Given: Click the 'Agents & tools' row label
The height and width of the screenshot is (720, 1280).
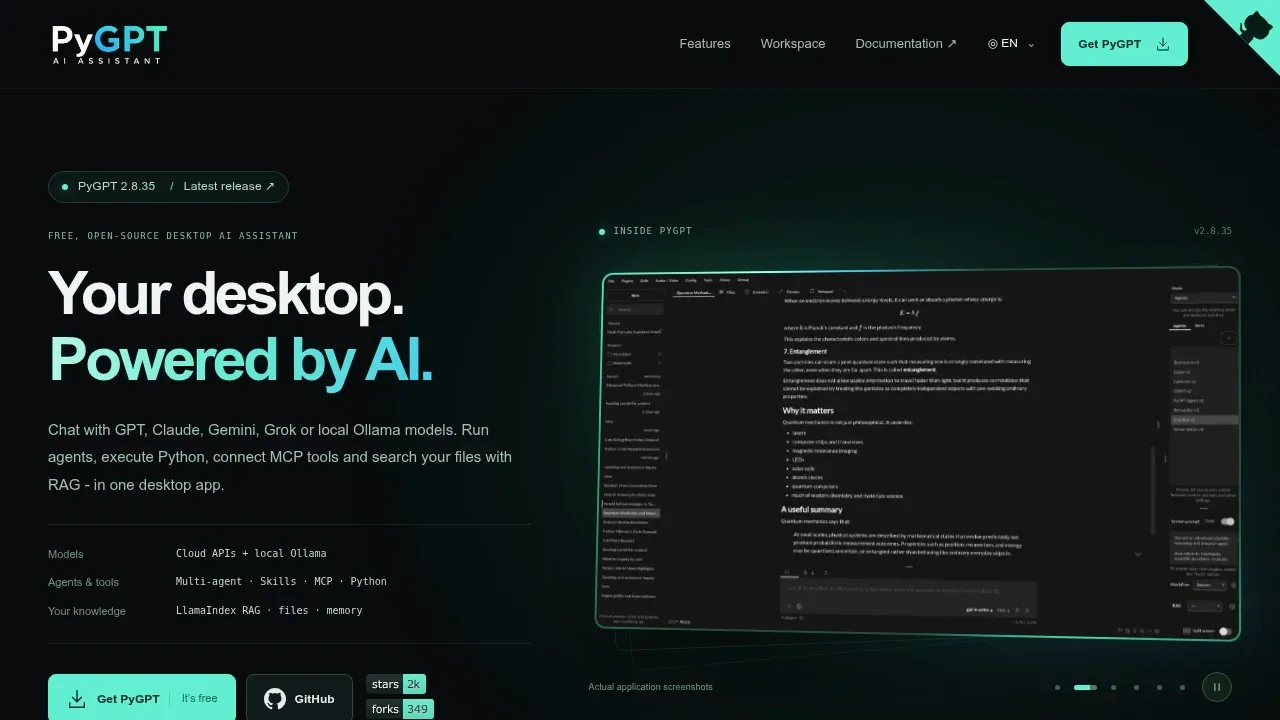Looking at the screenshot, I should coord(83,582).
